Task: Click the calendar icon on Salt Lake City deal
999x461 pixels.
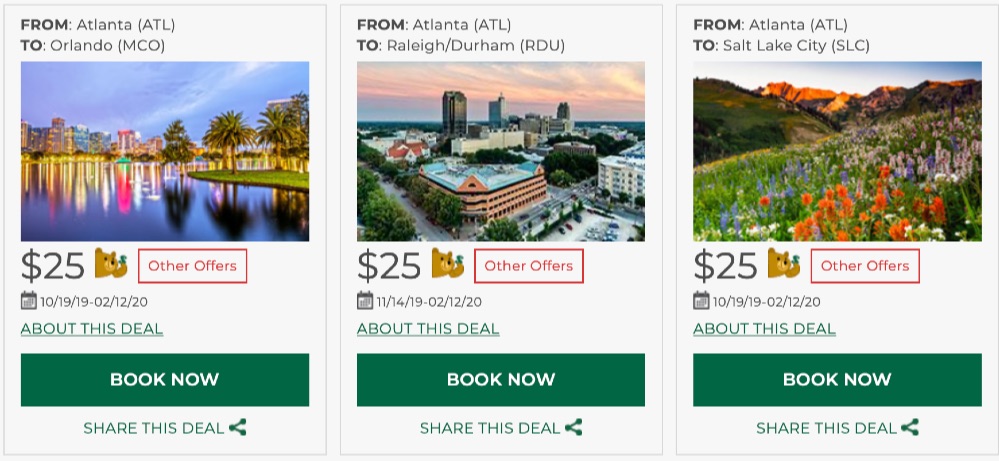Action: click(x=701, y=300)
